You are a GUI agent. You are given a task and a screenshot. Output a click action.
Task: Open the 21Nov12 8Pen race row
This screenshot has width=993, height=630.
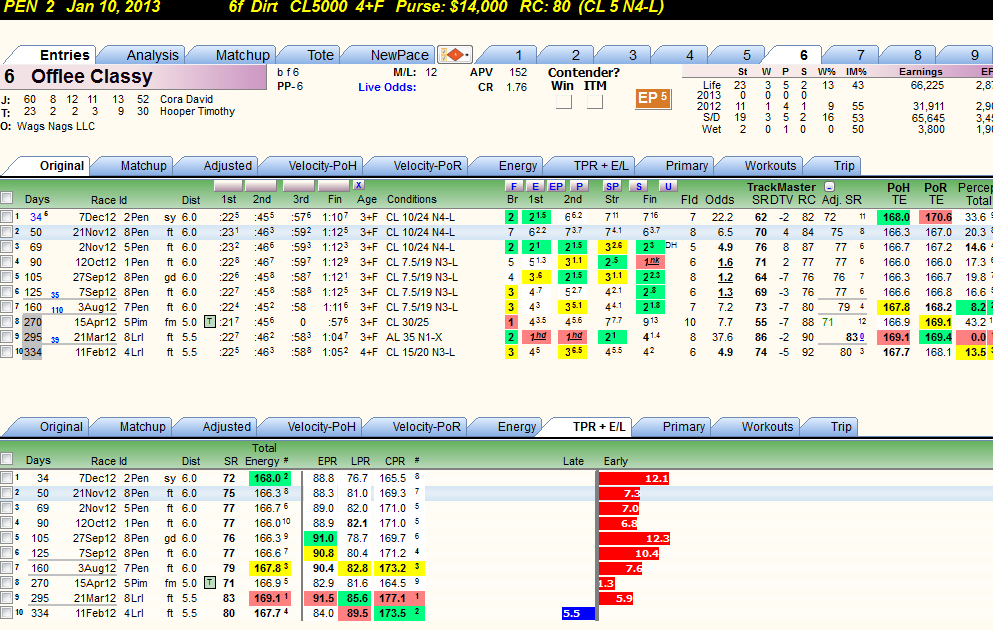(x=496, y=232)
